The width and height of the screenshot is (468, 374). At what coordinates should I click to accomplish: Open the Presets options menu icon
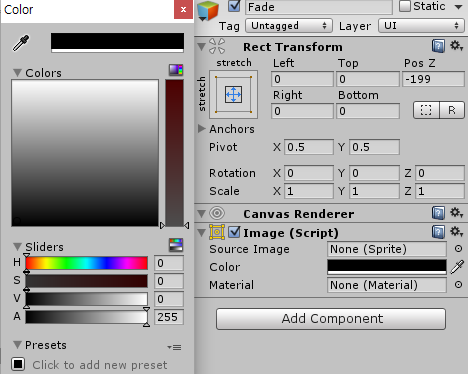click(x=174, y=347)
